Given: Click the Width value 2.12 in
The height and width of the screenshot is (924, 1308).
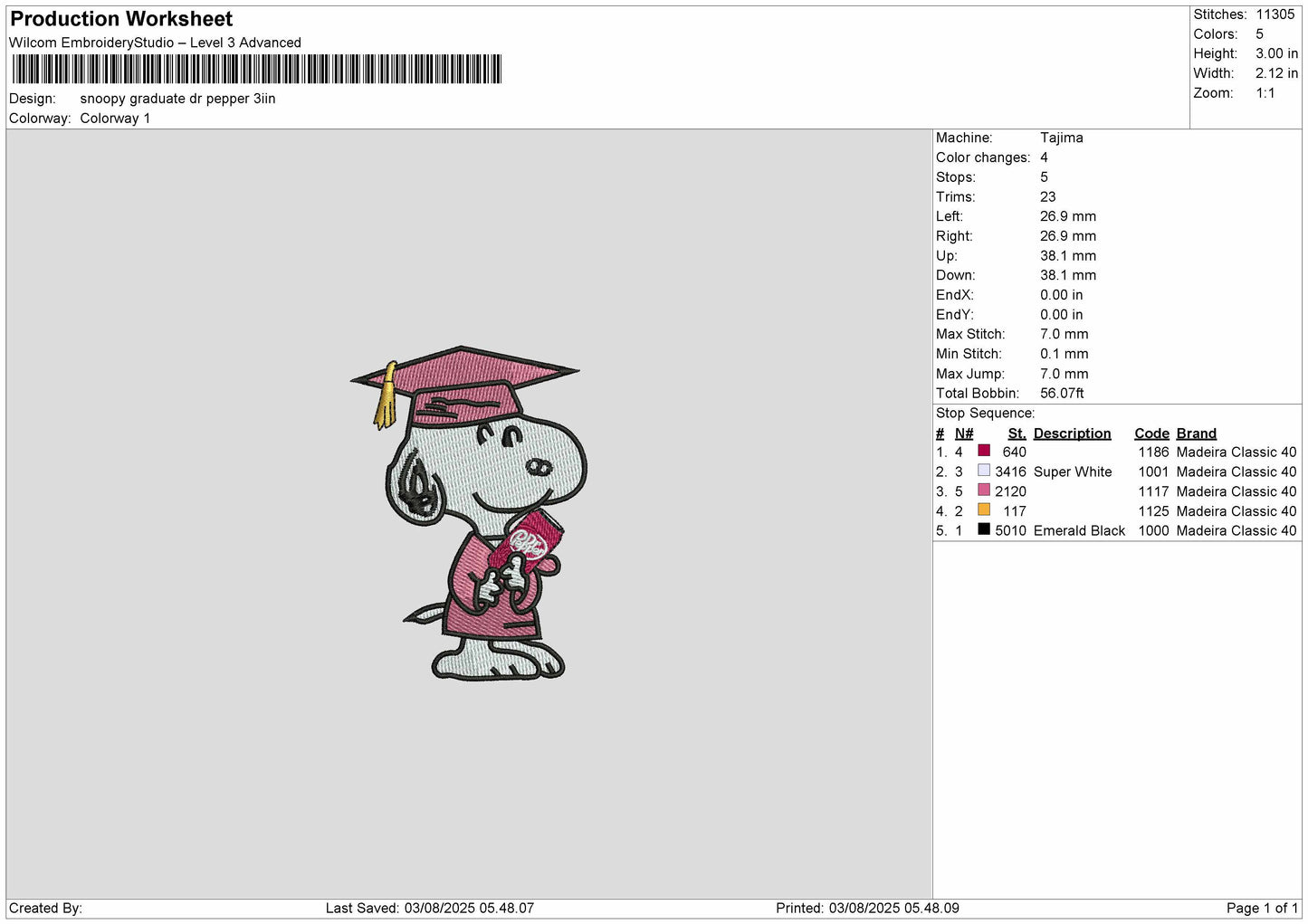Looking at the screenshot, I should [x=1276, y=73].
